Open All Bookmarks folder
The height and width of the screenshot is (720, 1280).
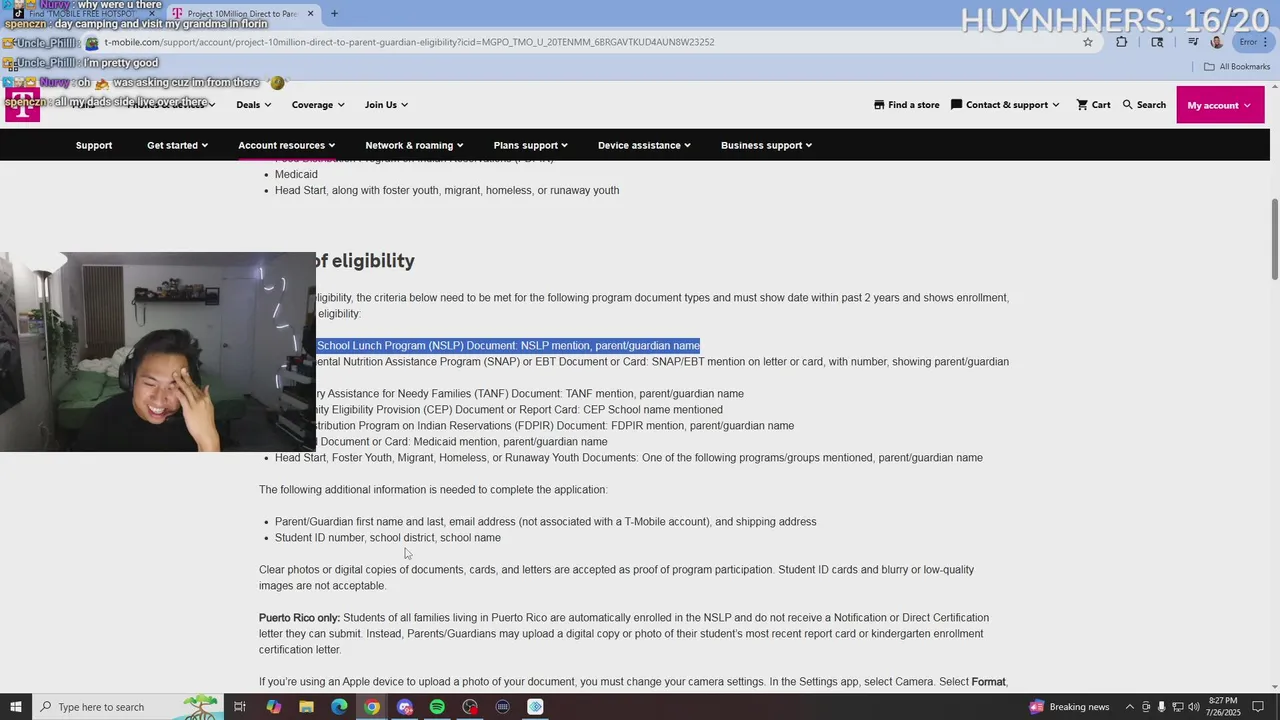(1237, 66)
